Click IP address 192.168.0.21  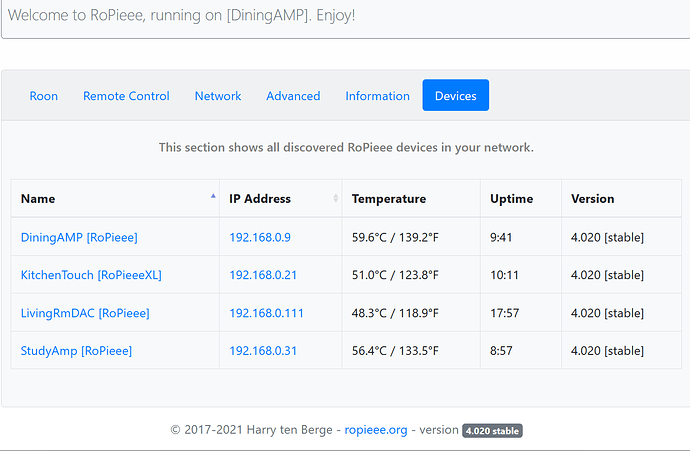(x=263, y=275)
